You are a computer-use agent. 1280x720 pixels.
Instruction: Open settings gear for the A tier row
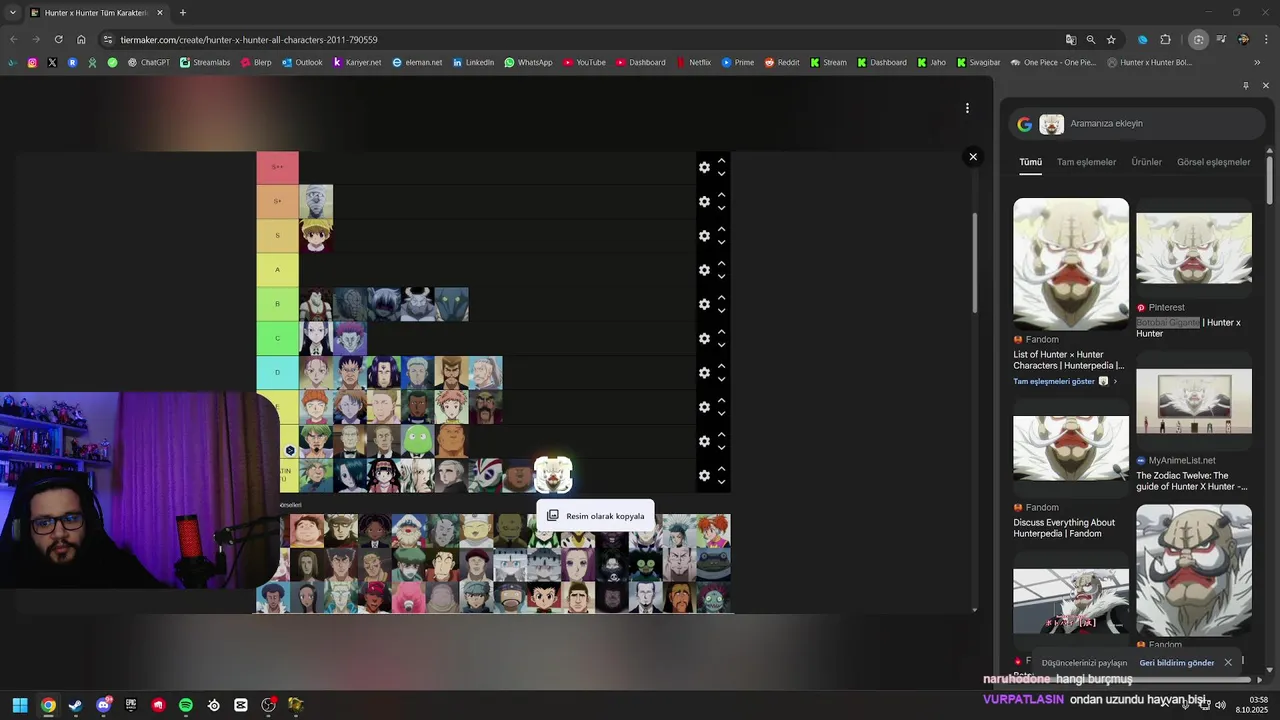click(x=704, y=270)
